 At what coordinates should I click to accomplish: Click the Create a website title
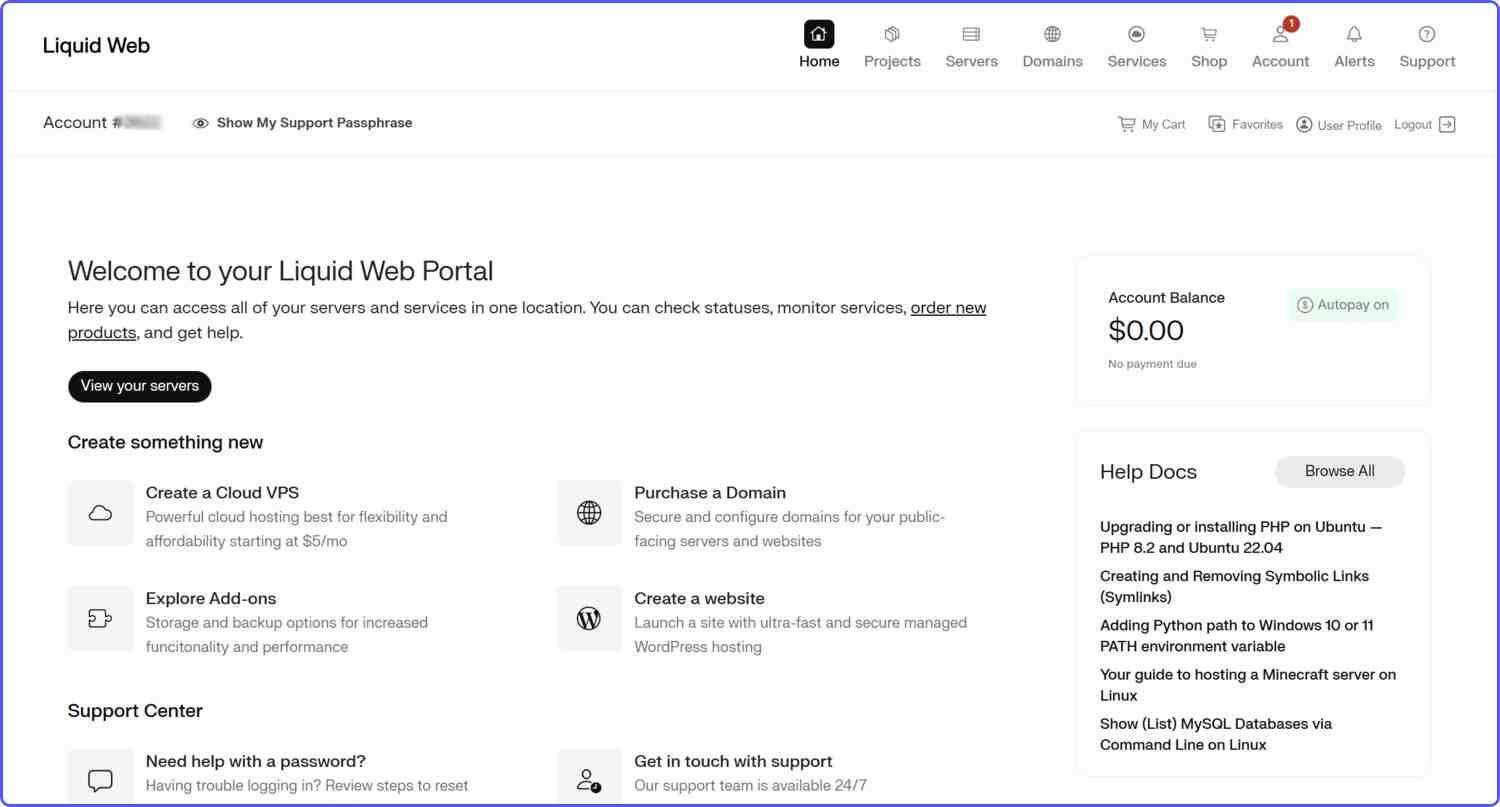(x=699, y=598)
